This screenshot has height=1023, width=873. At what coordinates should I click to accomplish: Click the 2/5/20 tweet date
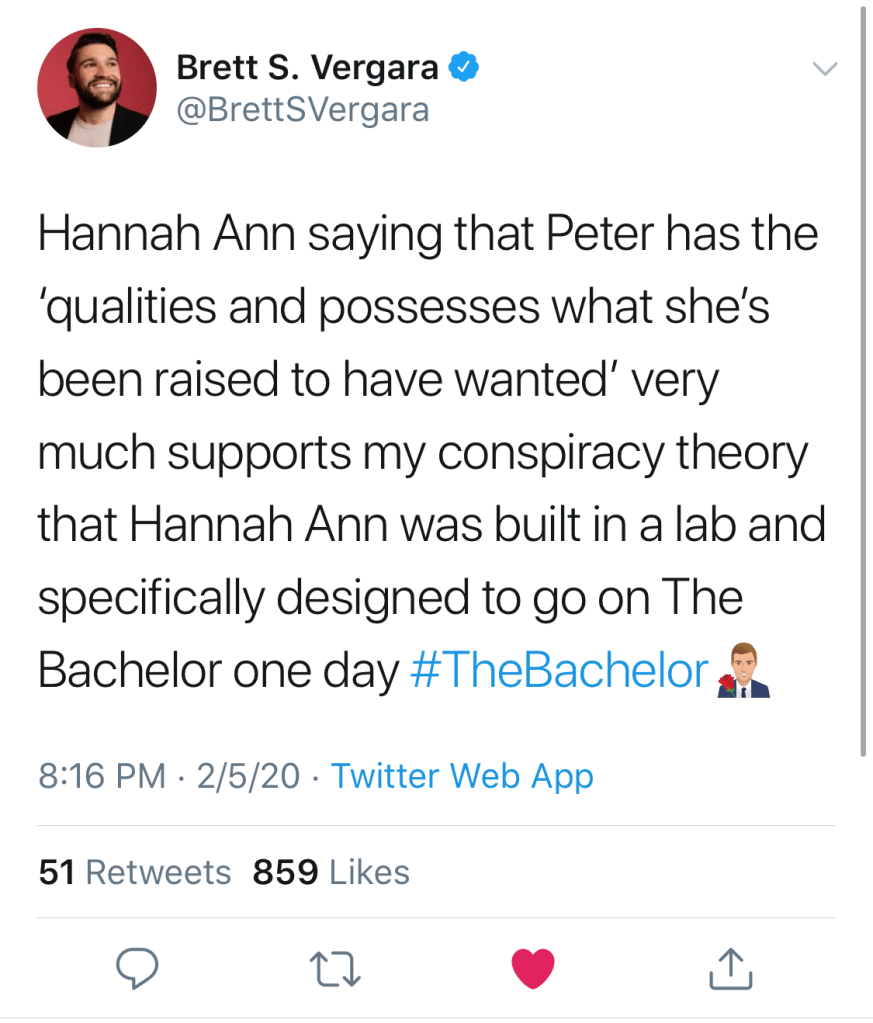(249, 776)
